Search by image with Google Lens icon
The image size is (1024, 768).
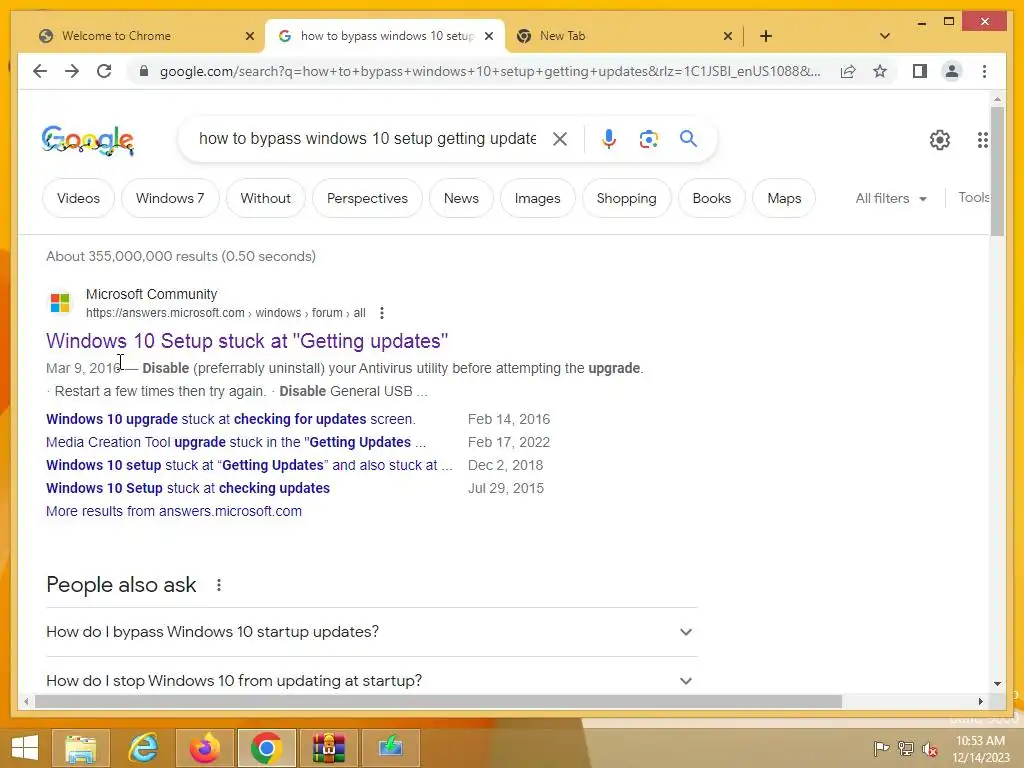coord(648,139)
